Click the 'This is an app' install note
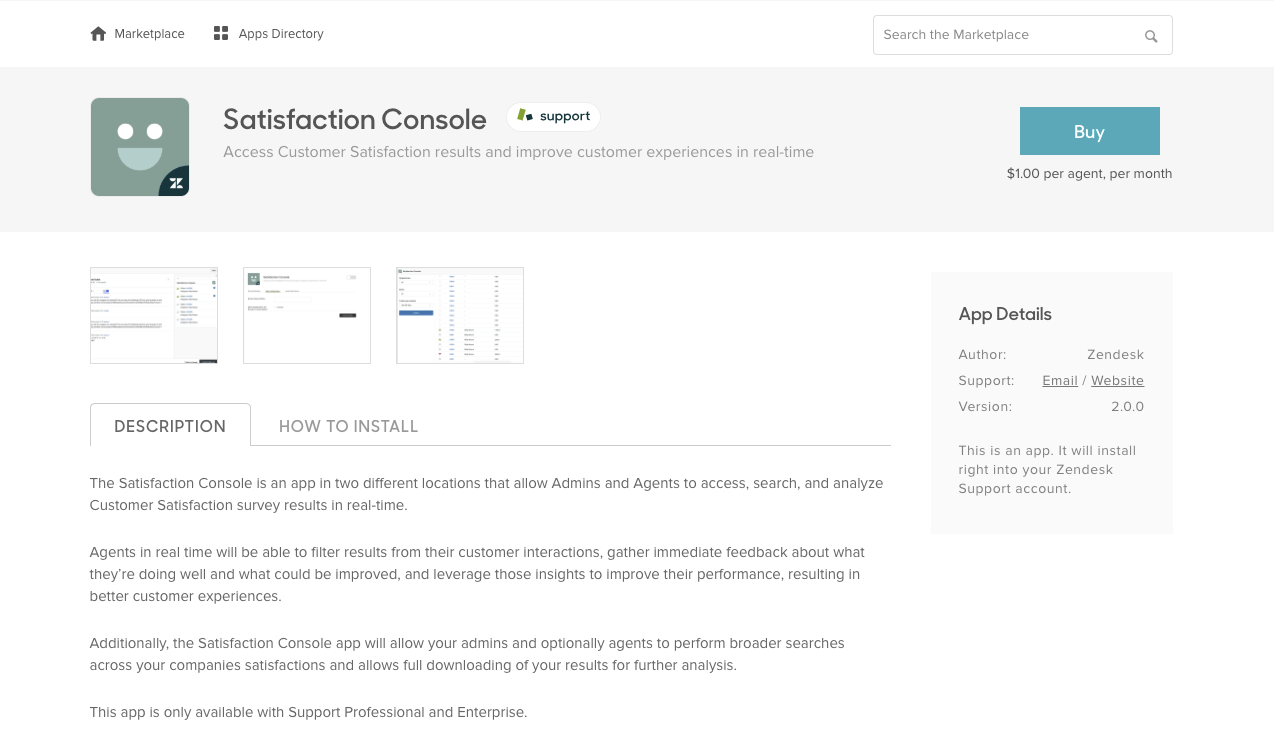This screenshot has height=740, width=1274. point(1047,470)
